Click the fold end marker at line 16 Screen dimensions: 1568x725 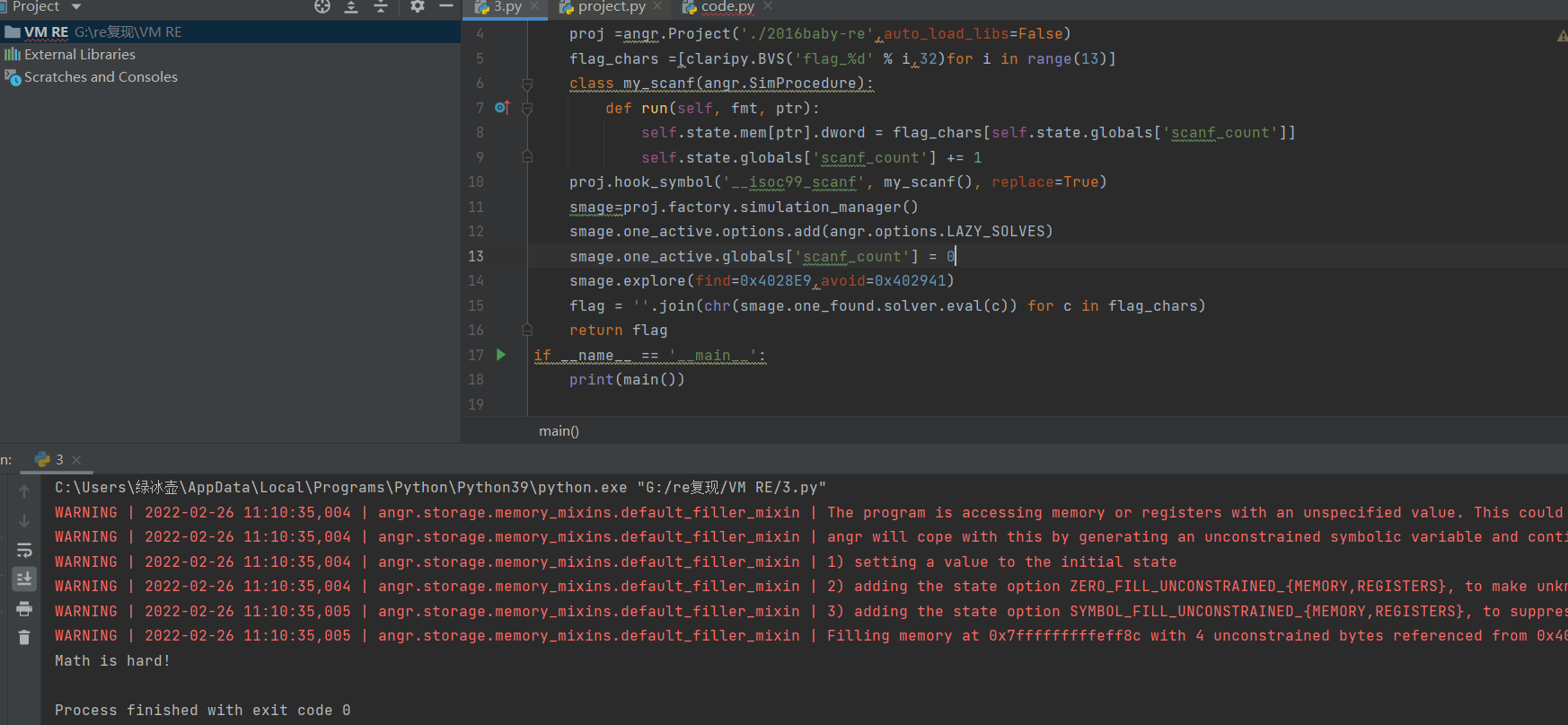click(x=527, y=330)
